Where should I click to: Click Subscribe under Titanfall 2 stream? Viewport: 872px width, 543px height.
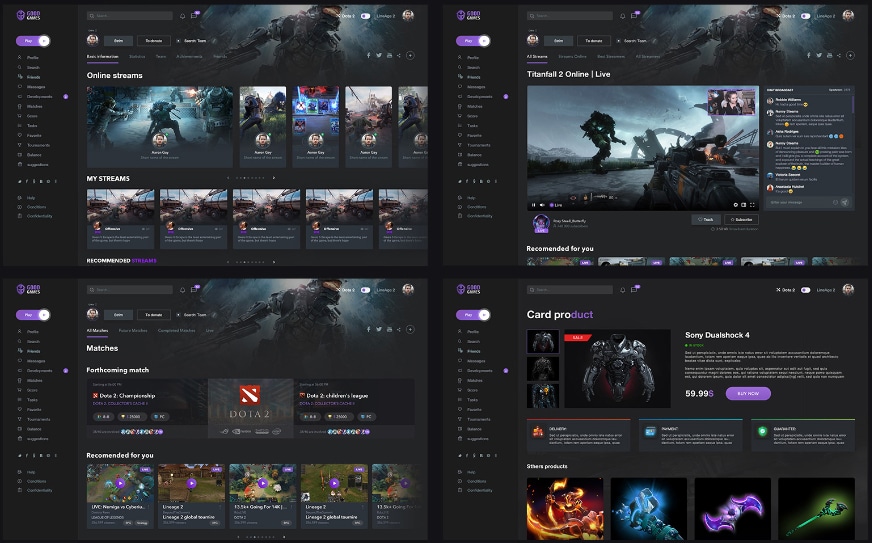click(741, 219)
